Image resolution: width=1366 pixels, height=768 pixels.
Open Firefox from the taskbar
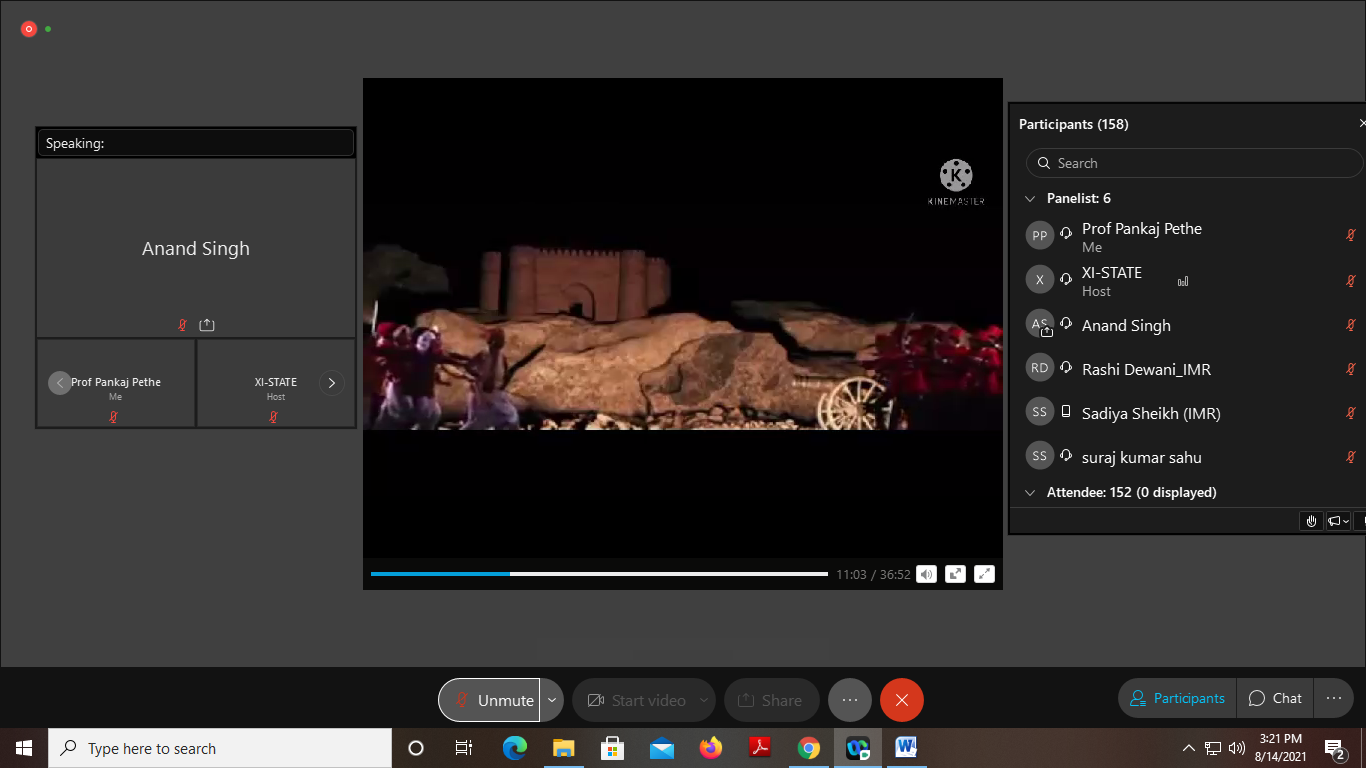[x=711, y=748]
